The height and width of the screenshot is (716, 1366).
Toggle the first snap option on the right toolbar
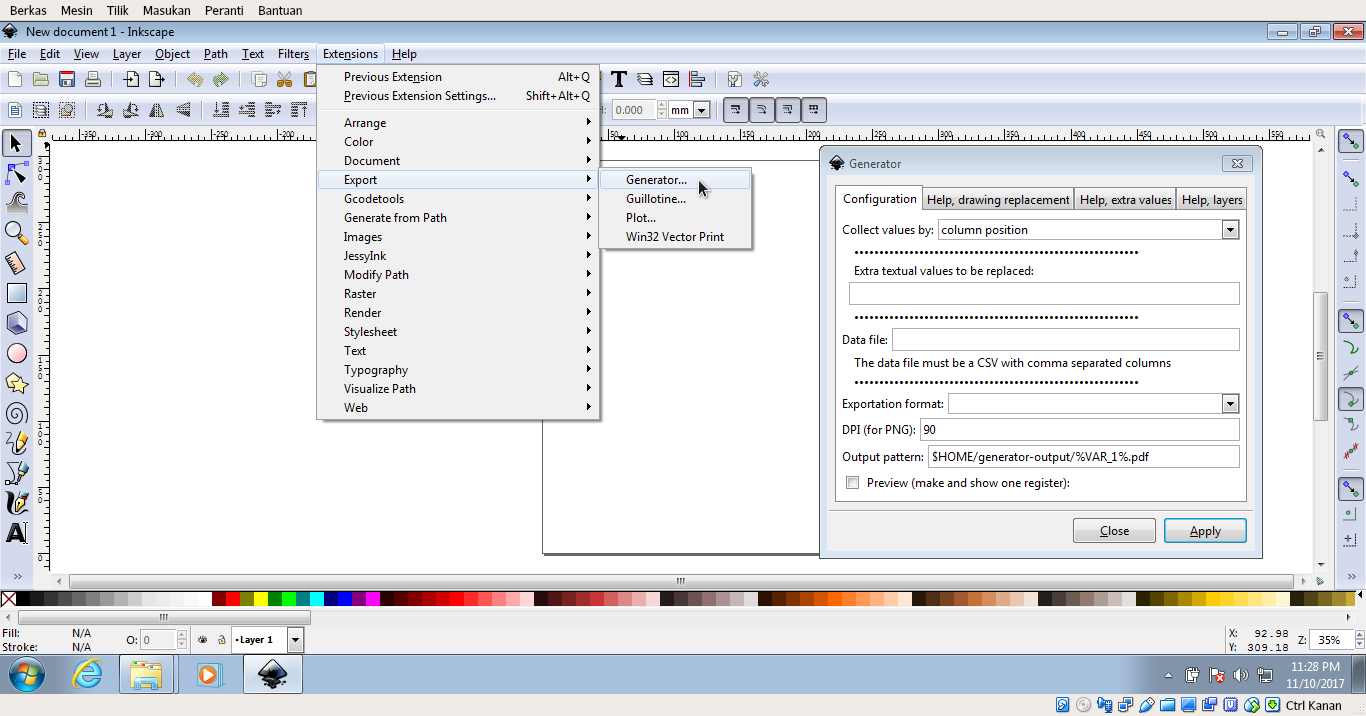(1349, 143)
